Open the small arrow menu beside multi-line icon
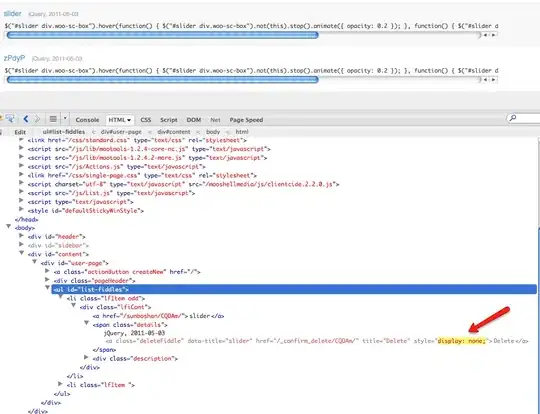Image resolution: width=540 pixels, height=414 pixels. point(65,118)
